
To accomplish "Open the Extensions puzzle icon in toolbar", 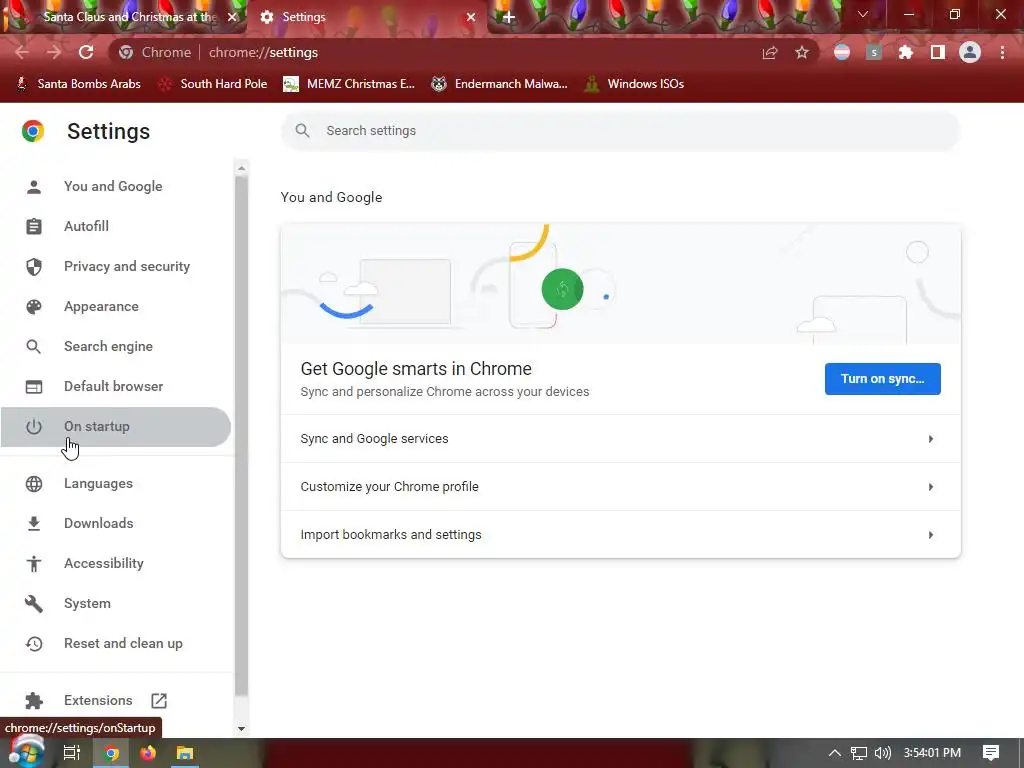I will click(906, 52).
